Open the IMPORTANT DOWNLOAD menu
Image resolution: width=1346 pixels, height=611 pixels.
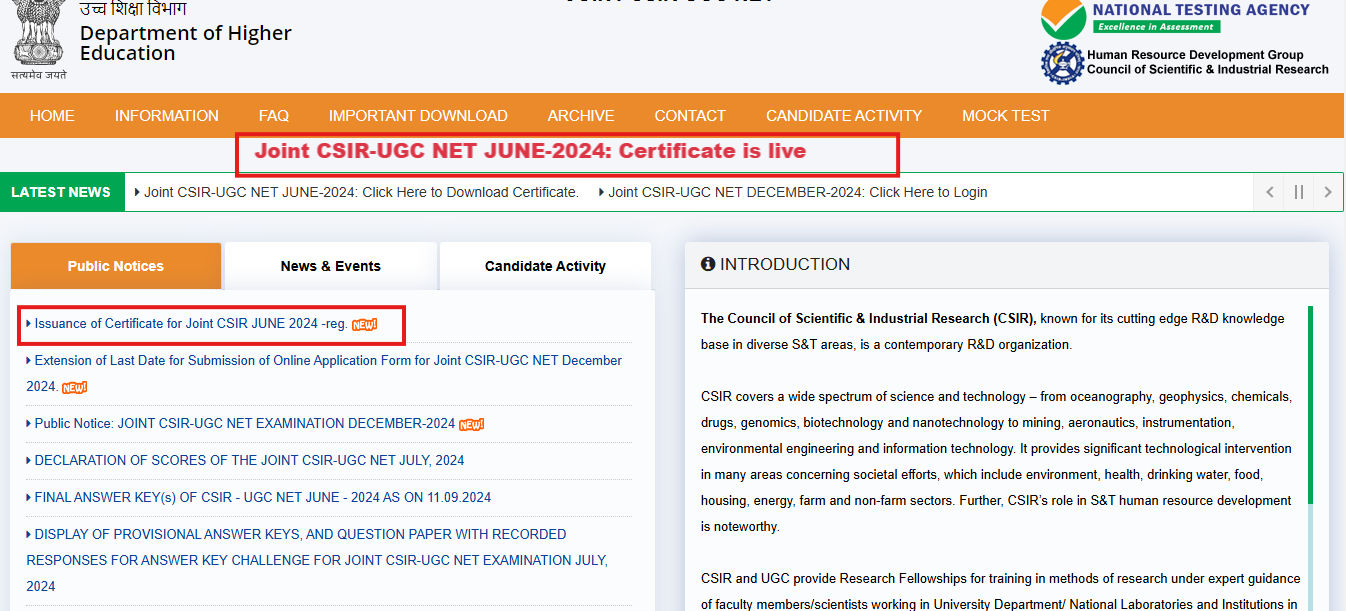coord(418,115)
